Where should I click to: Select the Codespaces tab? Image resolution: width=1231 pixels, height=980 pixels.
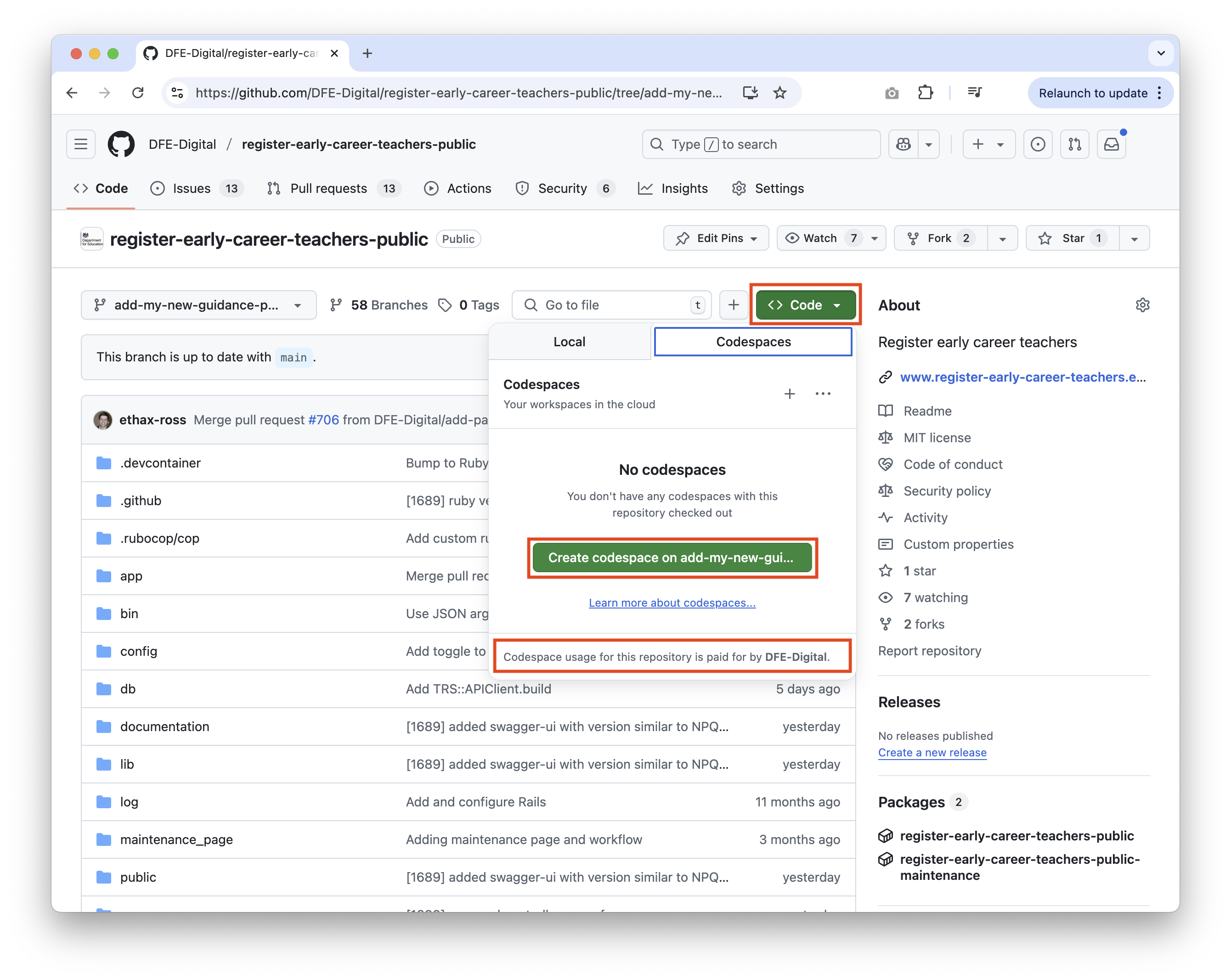pos(753,341)
